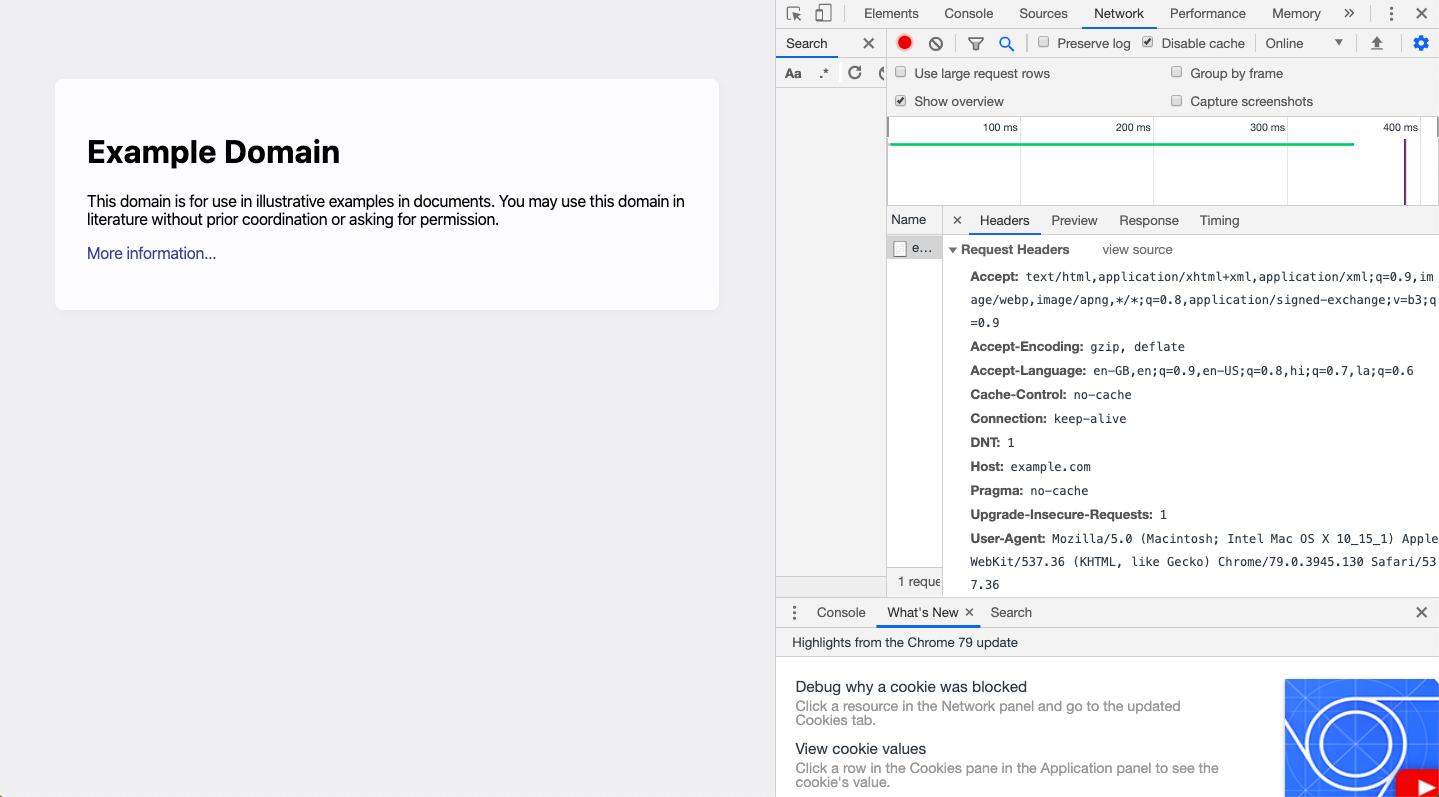Image resolution: width=1439 pixels, height=797 pixels.
Task: Click the red record network log button
Action: coord(905,43)
